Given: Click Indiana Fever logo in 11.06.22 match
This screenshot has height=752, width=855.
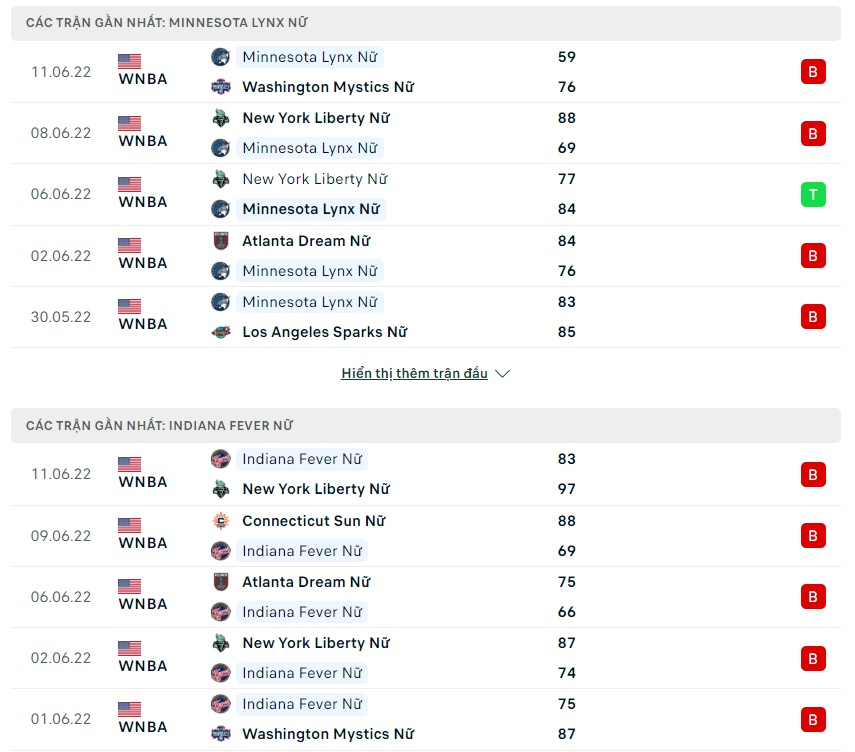Looking at the screenshot, I should point(221,459).
